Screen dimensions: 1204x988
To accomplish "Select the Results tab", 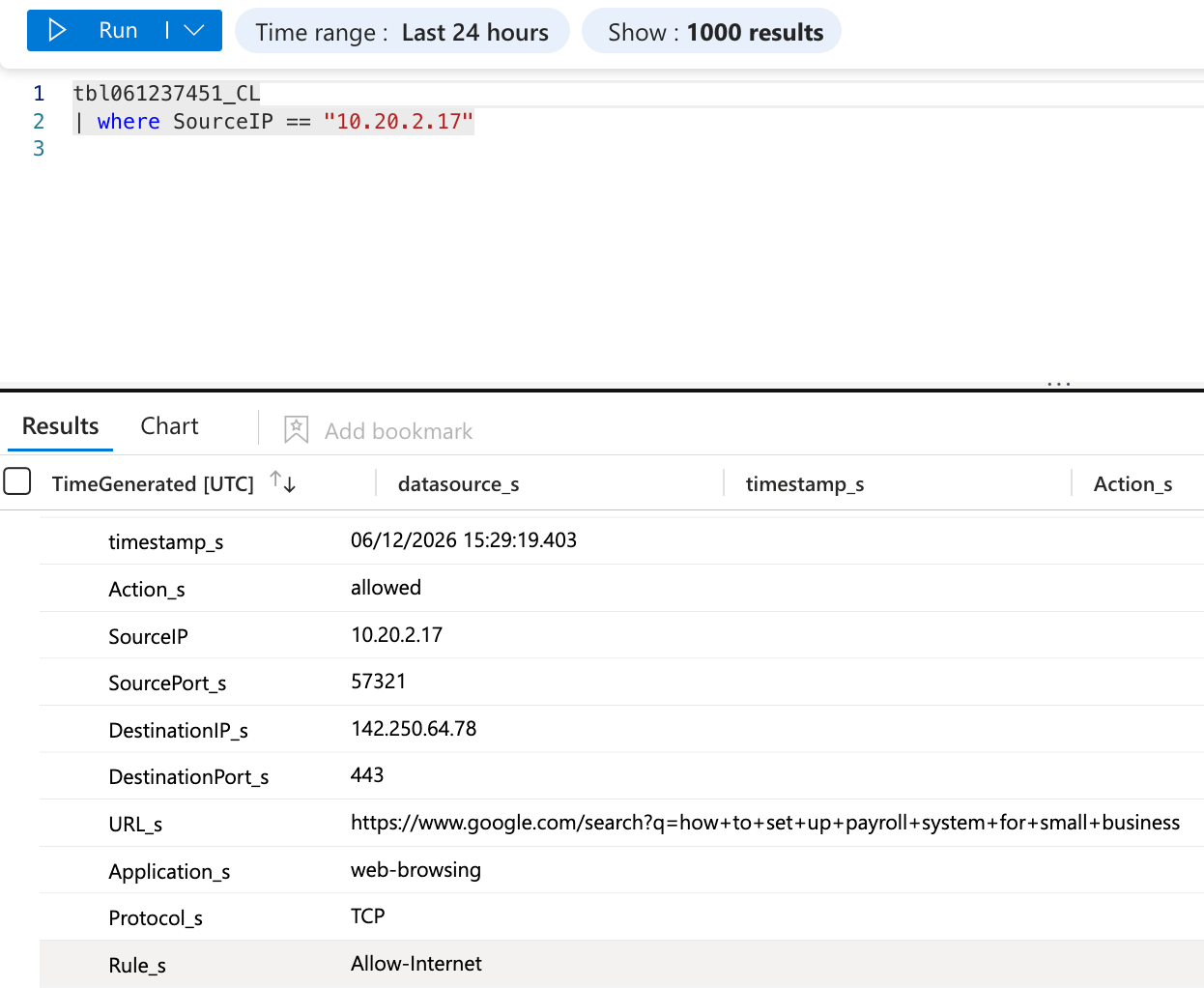I will (x=60, y=426).
